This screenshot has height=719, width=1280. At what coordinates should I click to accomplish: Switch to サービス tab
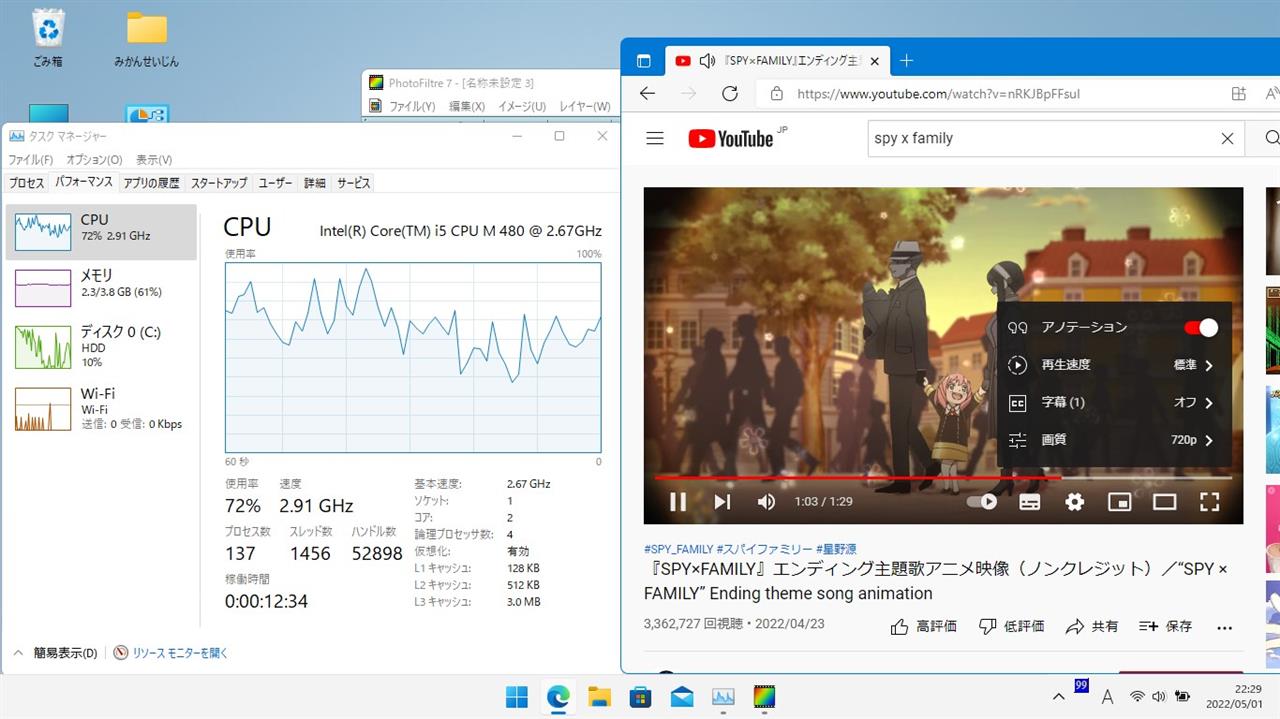click(x=353, y=183)
